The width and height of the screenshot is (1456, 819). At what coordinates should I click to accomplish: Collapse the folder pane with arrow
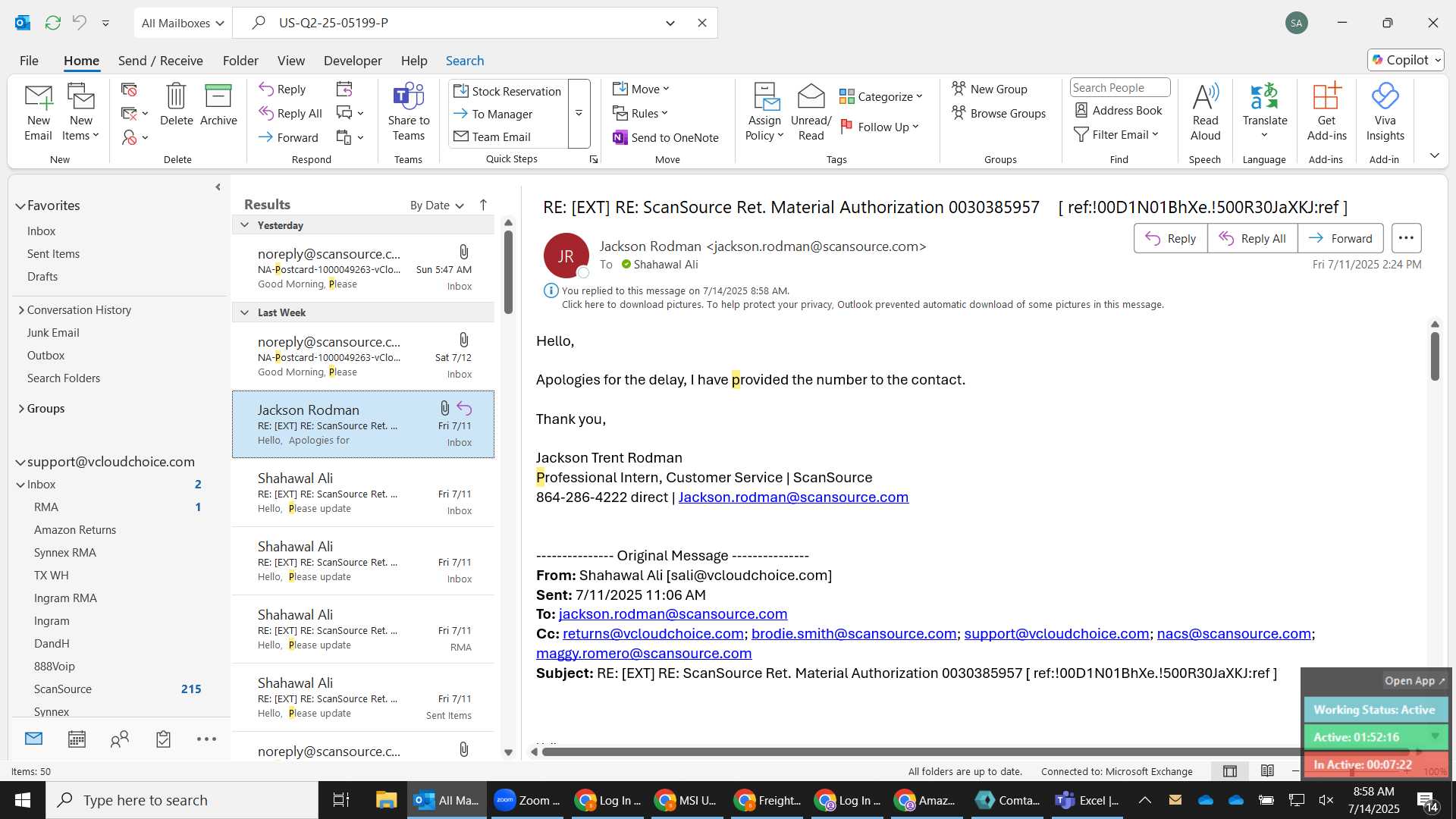[218, 187]
